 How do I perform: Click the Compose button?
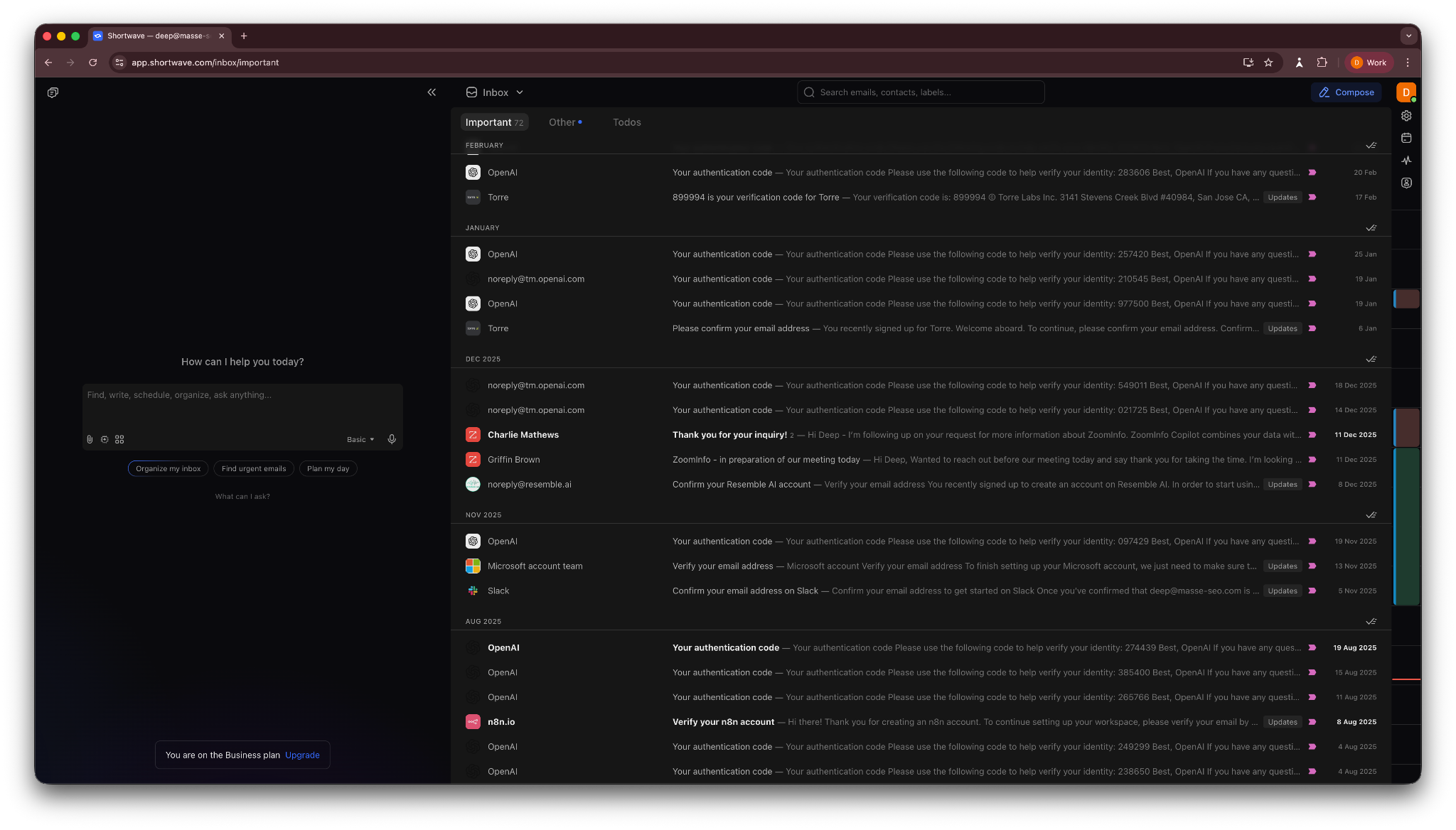click(x=1347, y=92)
